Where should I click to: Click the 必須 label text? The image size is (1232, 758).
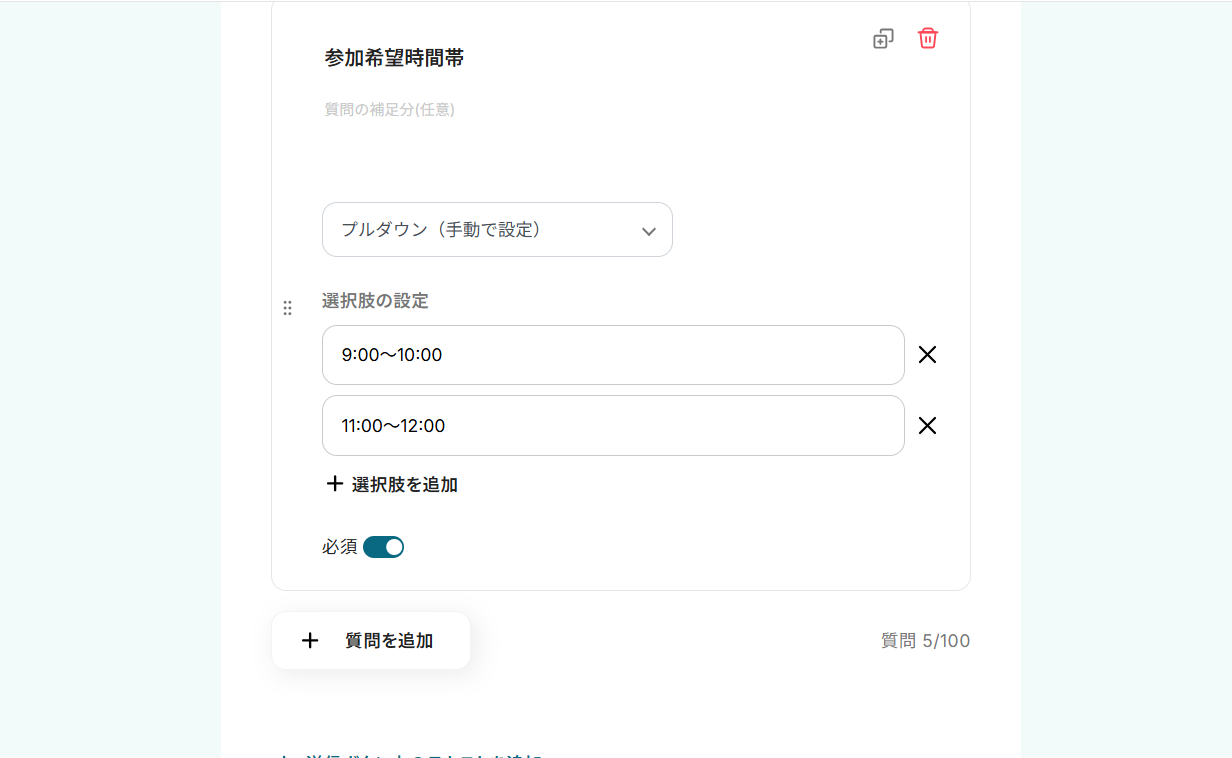click(339, 547)
